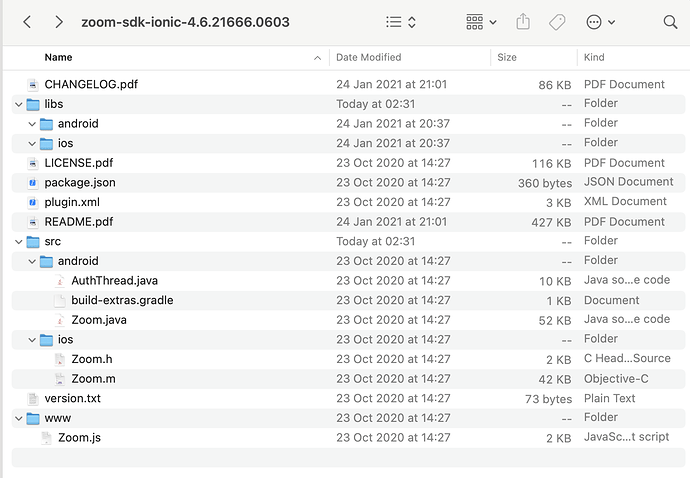Image resolution: width=690 pixels, height=478 pixels.
Task: Select the src folder name
Action: click(53, 242)
